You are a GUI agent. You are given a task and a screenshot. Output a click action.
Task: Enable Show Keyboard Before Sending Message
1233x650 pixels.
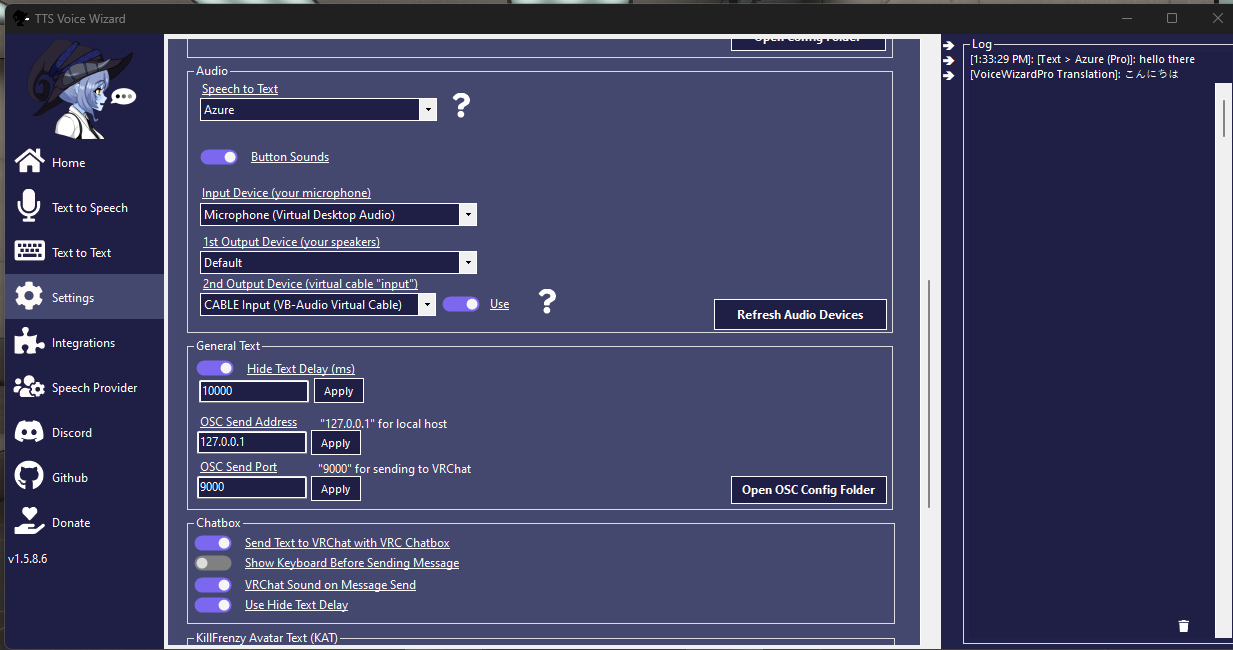coord(213,563)
